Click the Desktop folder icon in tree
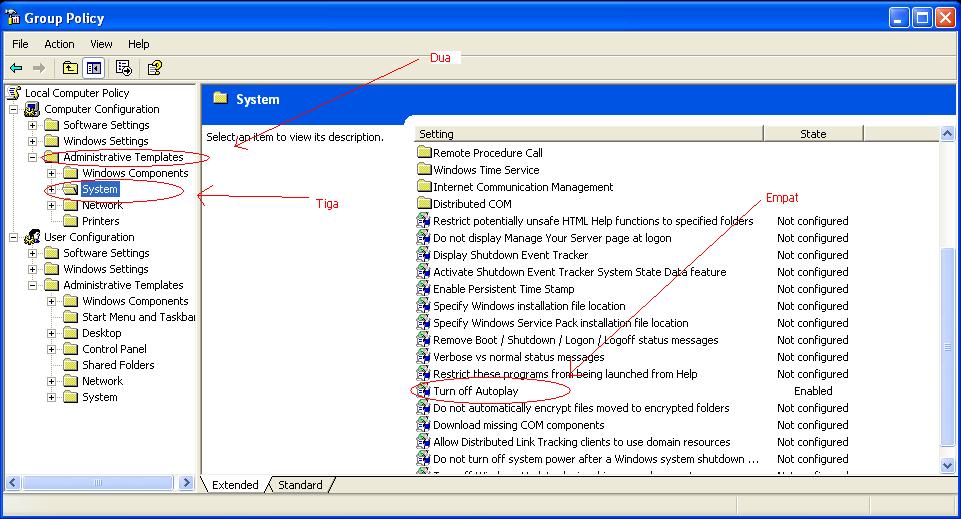 [x=71, y=333]
